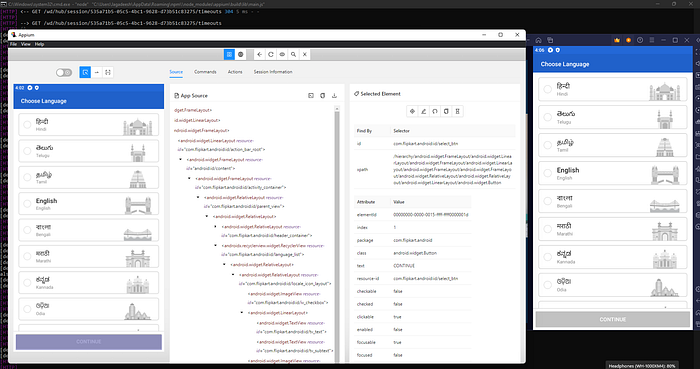Select Odia radio button in emulator

click(547, 285)
